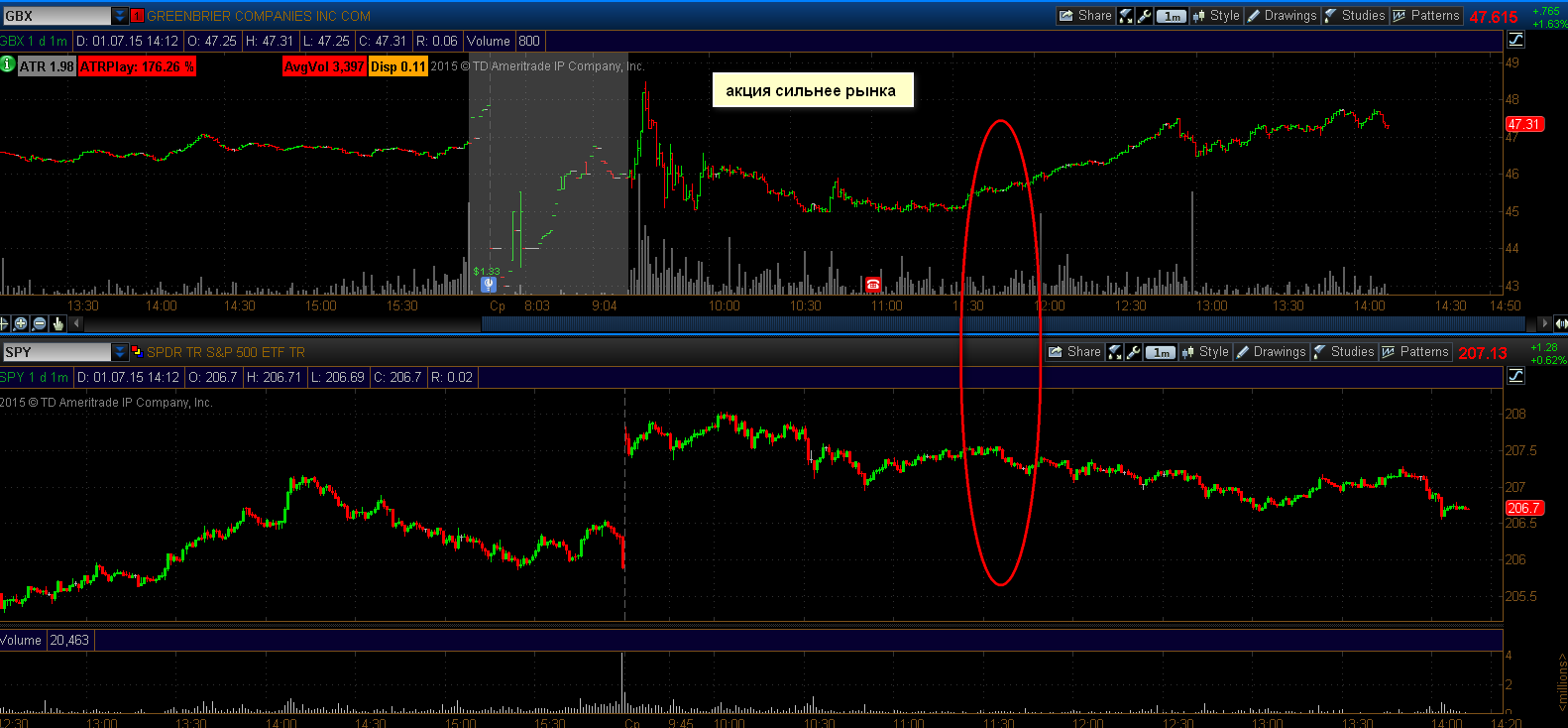
Task: Open the Style menu on the GBX chart
Action: click(1216, 16)
